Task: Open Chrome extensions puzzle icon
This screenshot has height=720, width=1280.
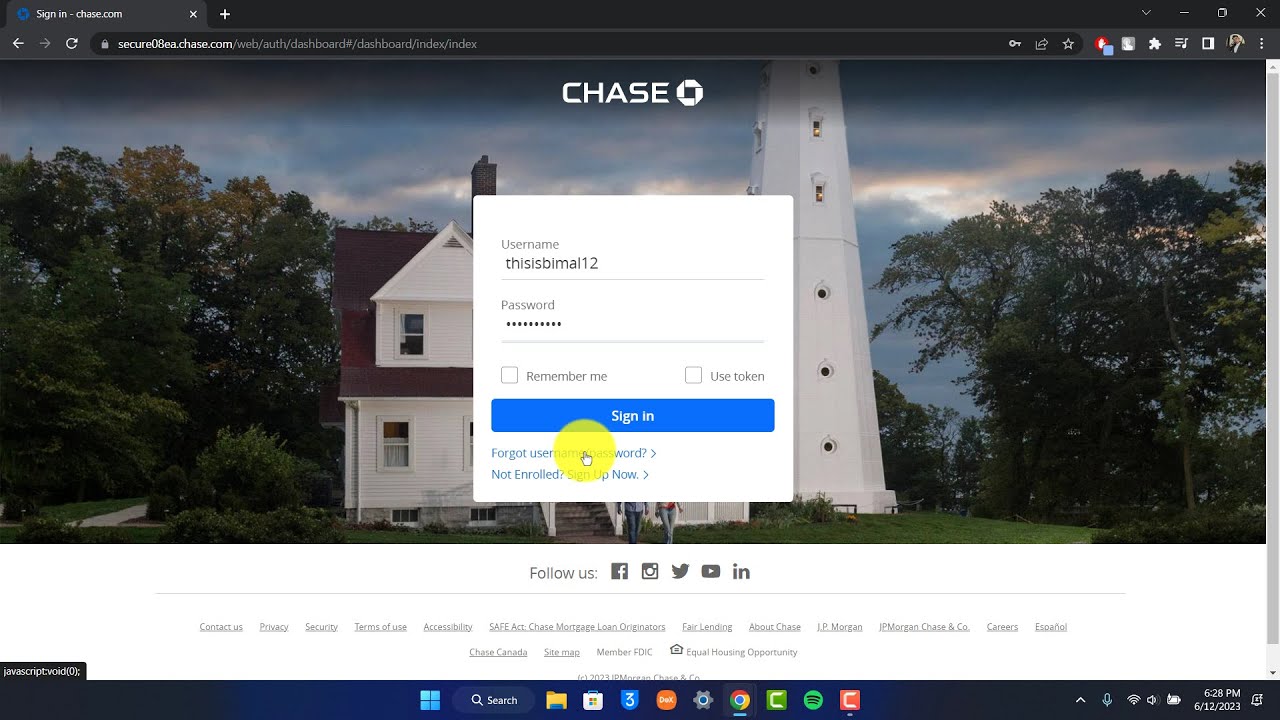Action: click(1155, 44)
